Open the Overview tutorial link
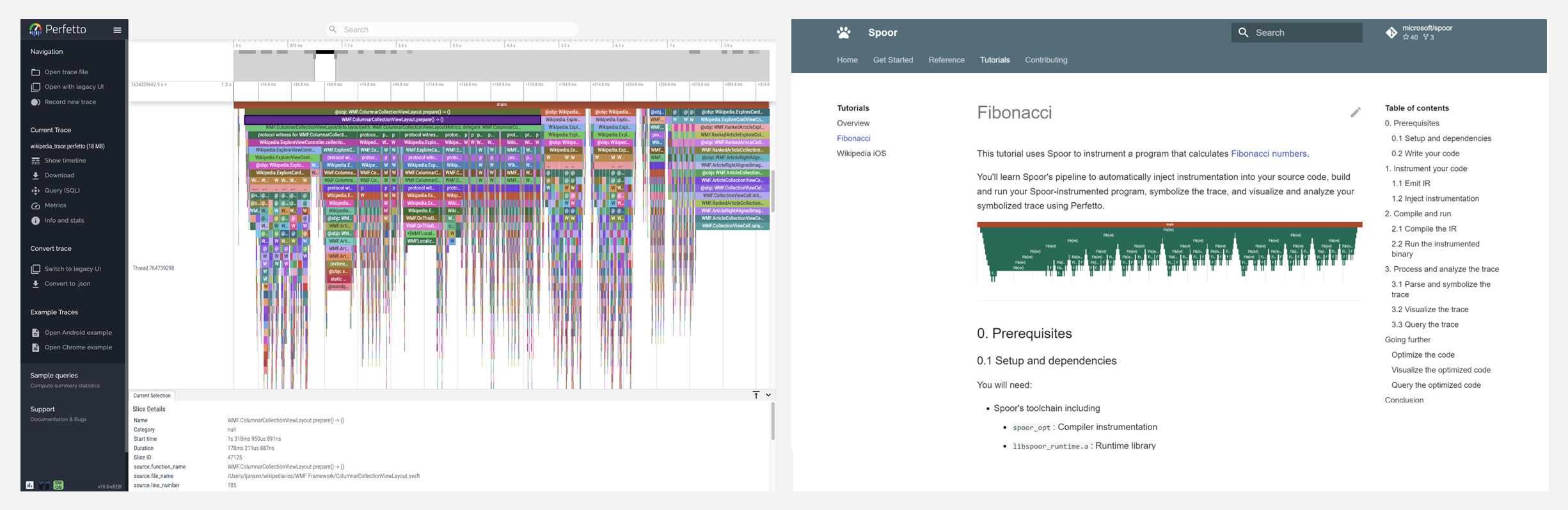 point(853,124)
